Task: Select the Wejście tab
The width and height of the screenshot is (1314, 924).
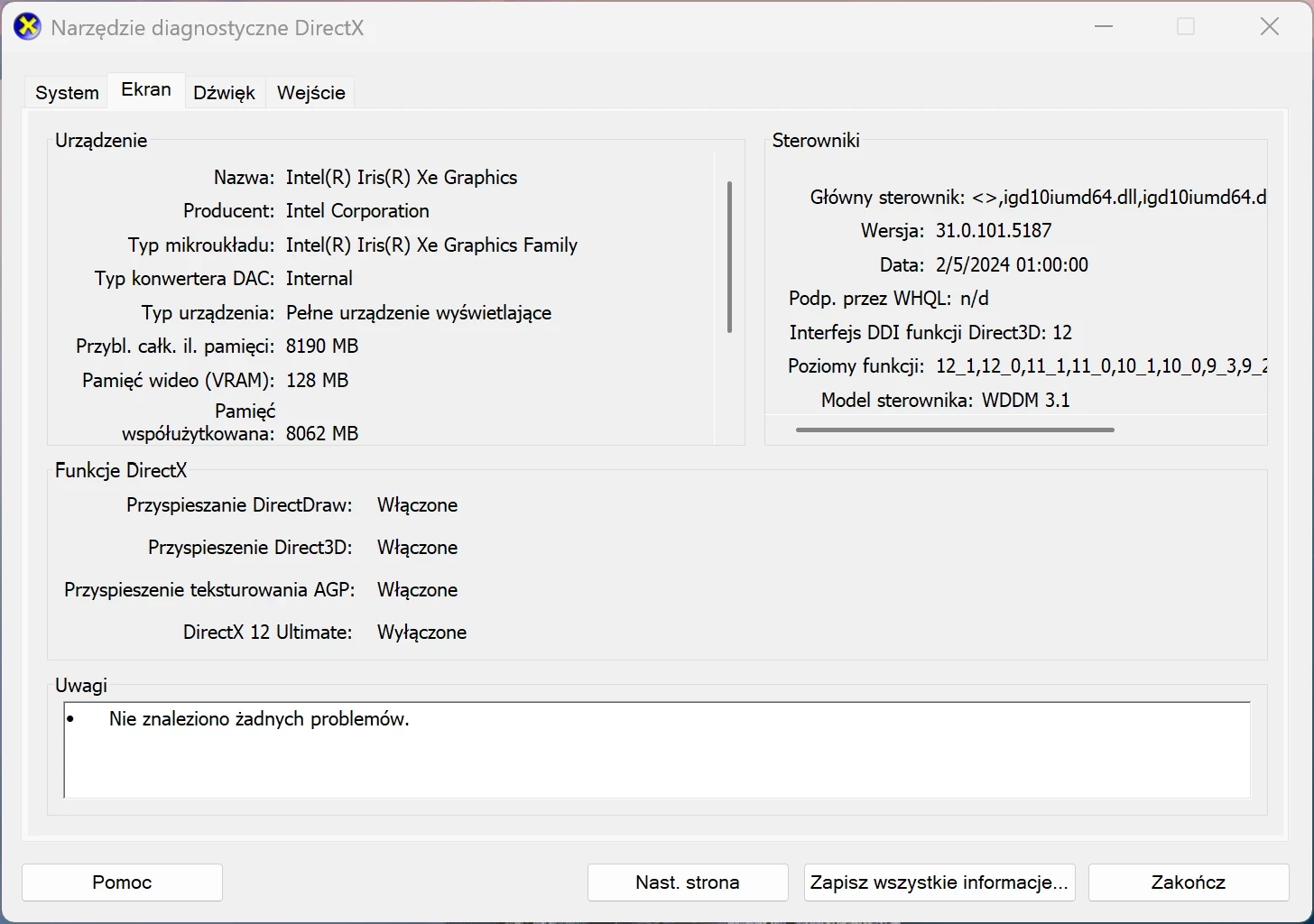Action: (310, 91)
